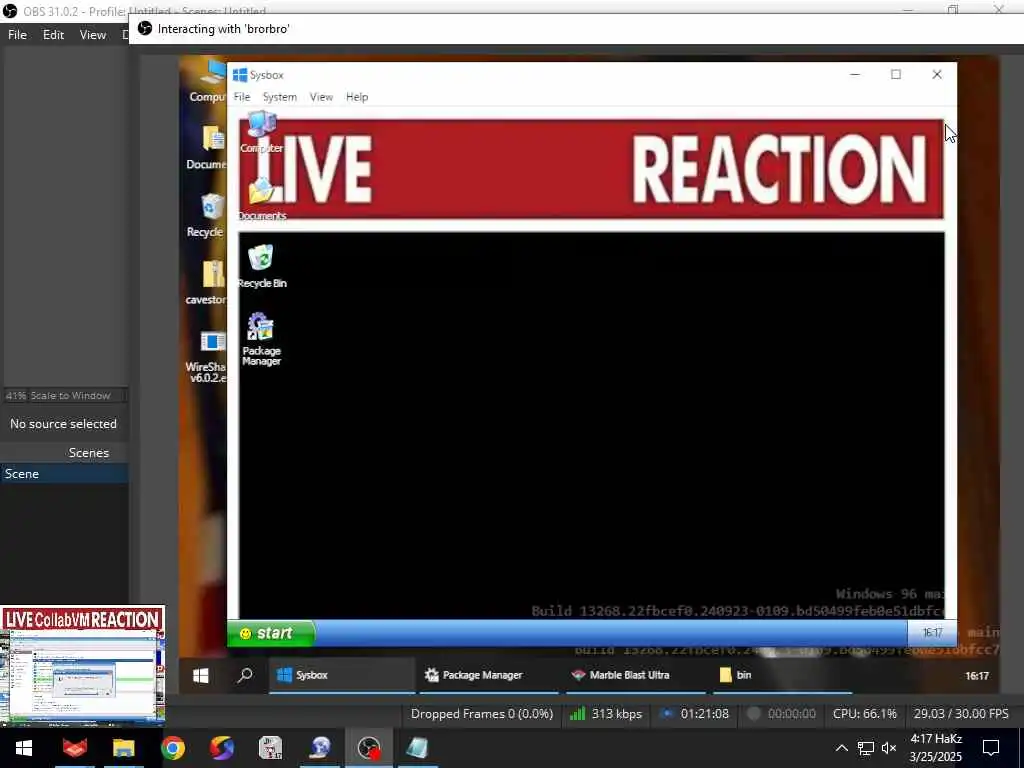
Task: Open Google Chrome from the taskbar
Action: tap(173, 748)
